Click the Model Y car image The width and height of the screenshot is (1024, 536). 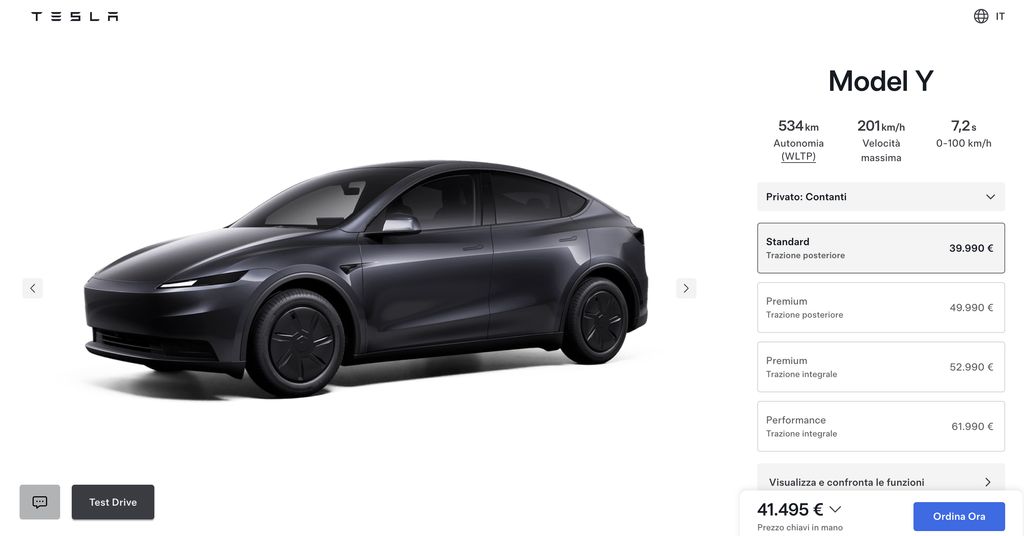point(366,277)
